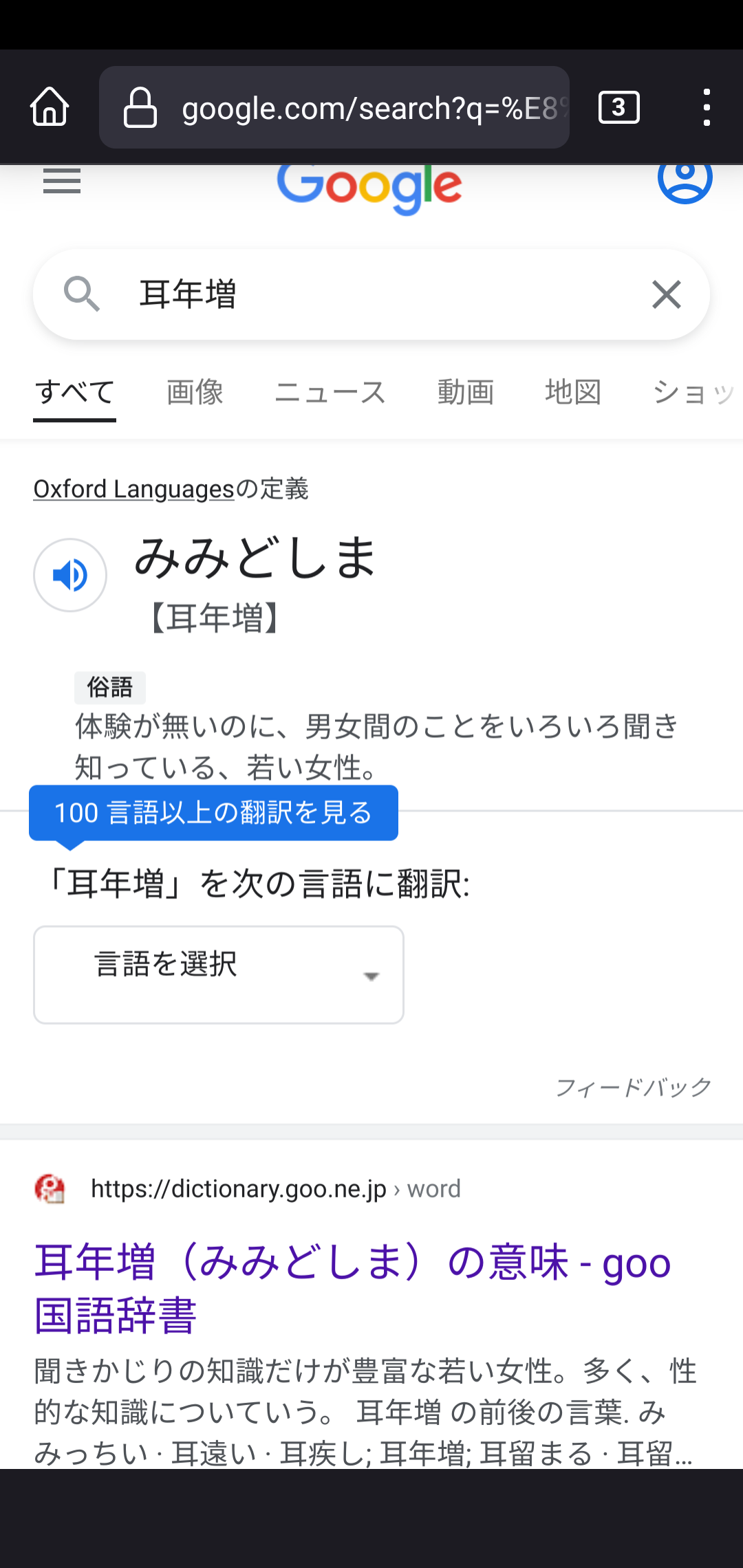
Task: Tap the 100 言語以上の翻訳を見る tooltip
Action: click(x=213, y=813)
